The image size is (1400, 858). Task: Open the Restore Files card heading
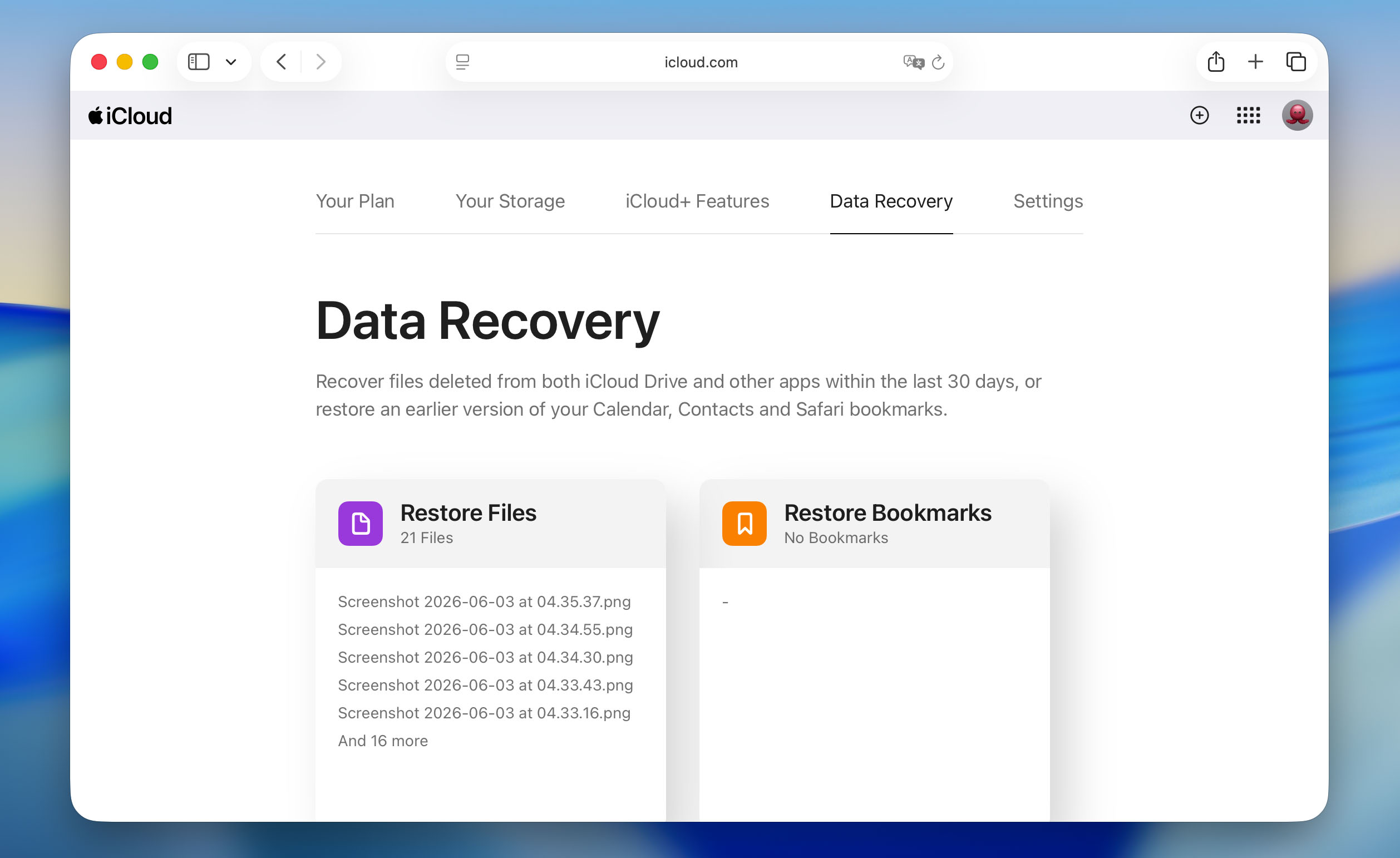click(x=468, y=512)
